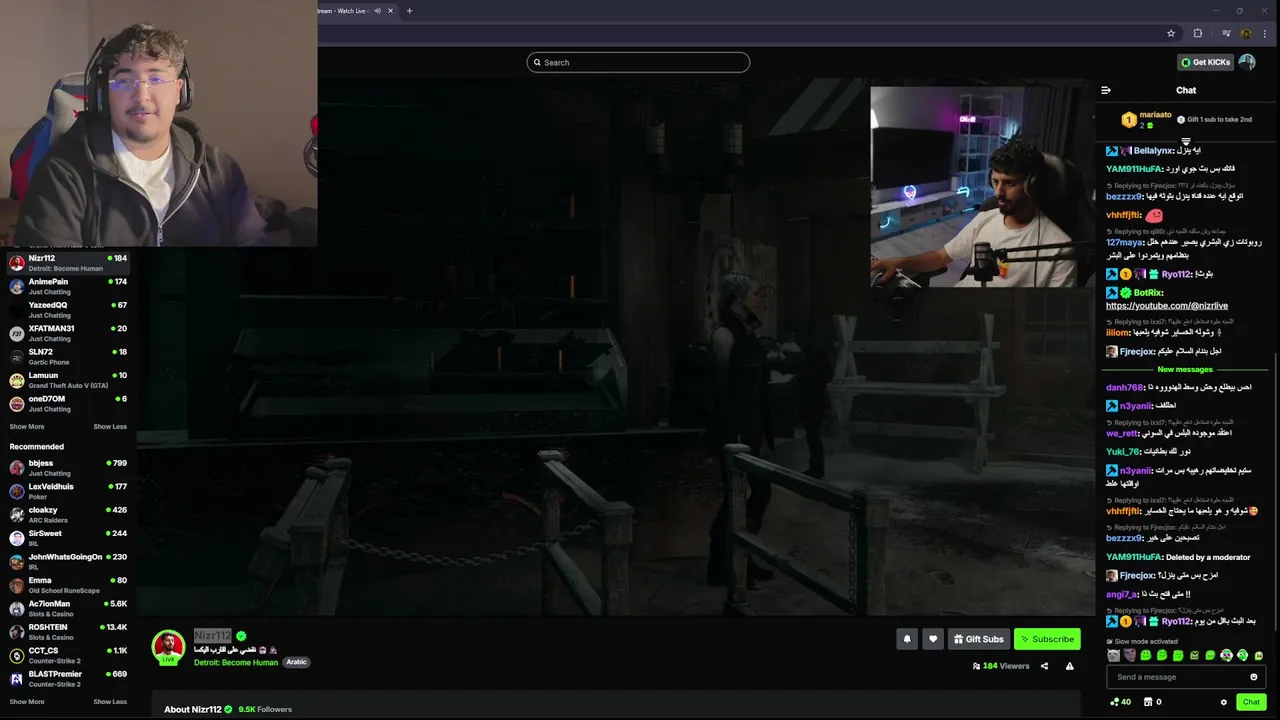Open SirSweet recommended channel

(x=68, y=538)
